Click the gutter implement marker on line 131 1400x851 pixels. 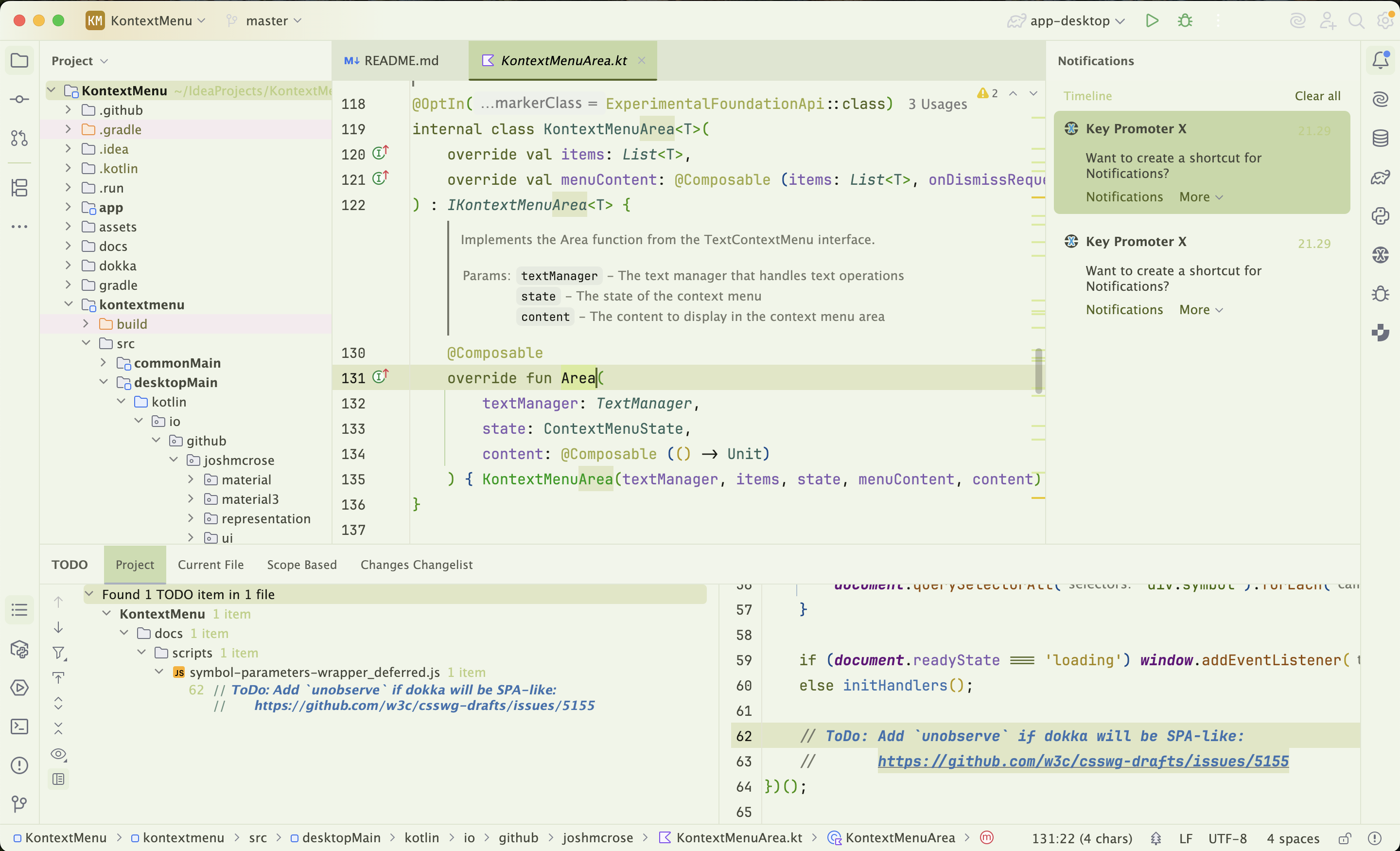click(380, 376)
